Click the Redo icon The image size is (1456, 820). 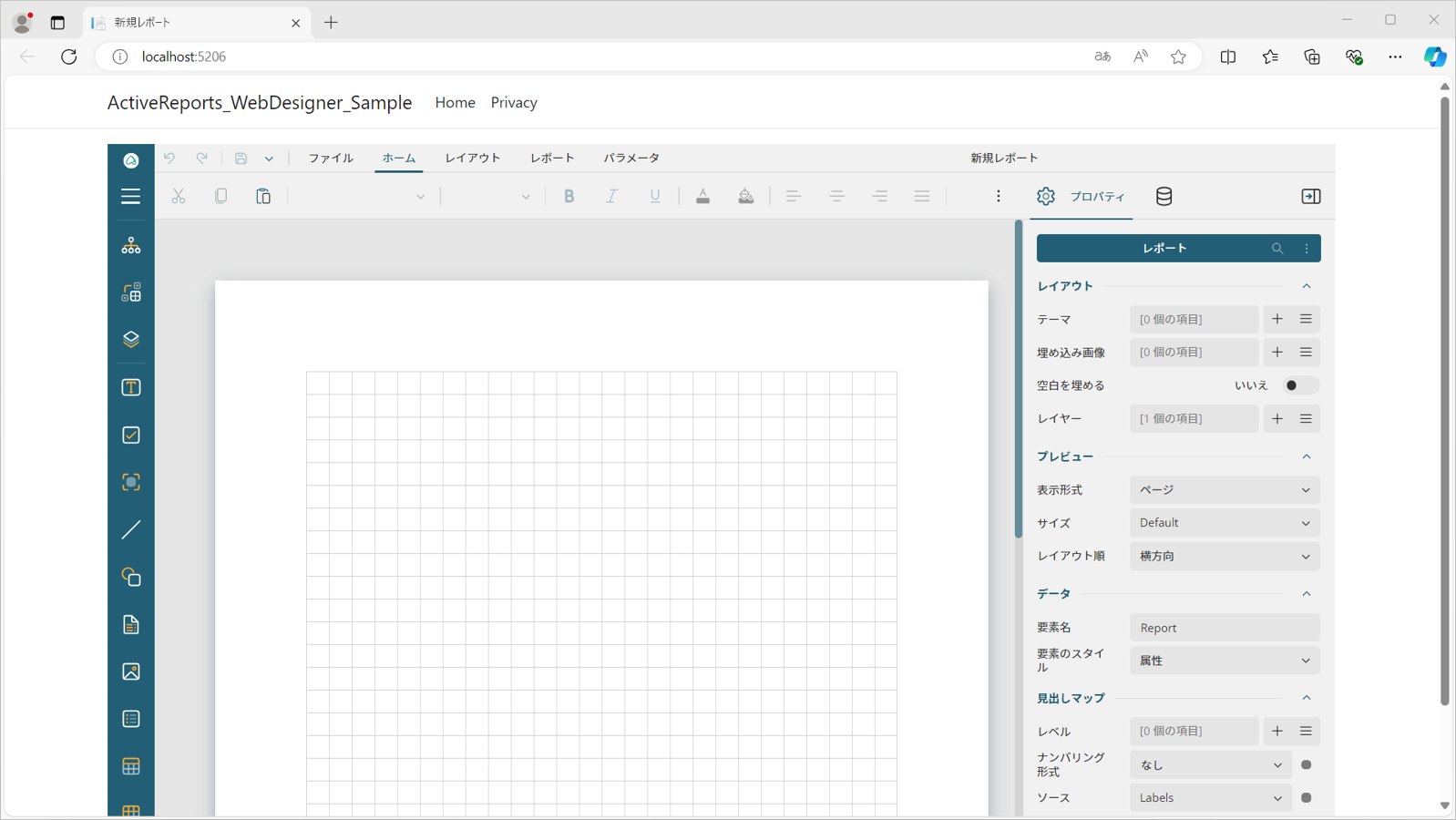202,159
